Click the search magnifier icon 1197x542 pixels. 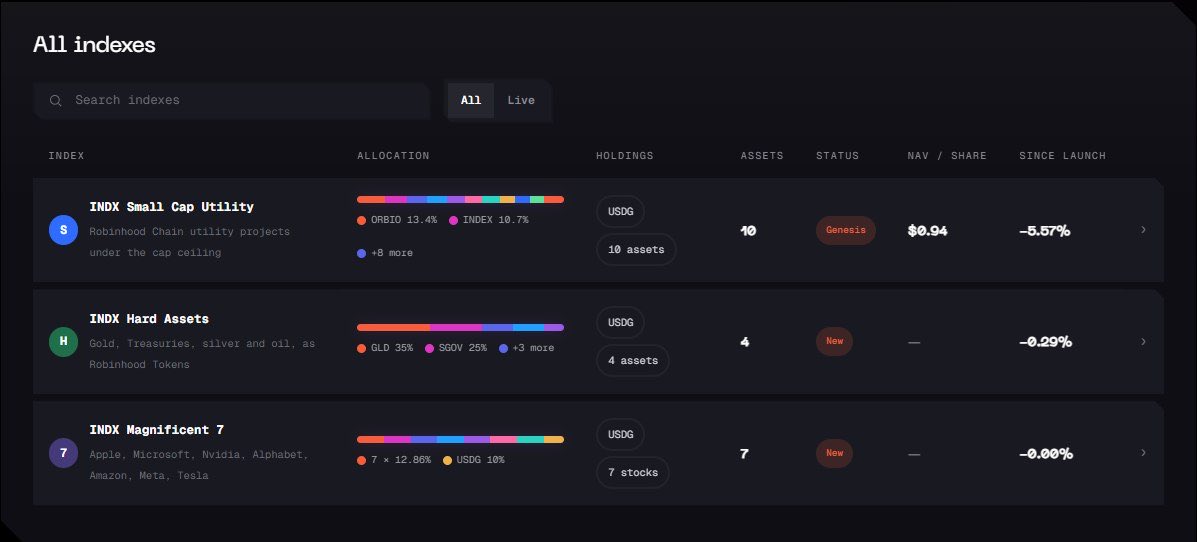[56, 101]
